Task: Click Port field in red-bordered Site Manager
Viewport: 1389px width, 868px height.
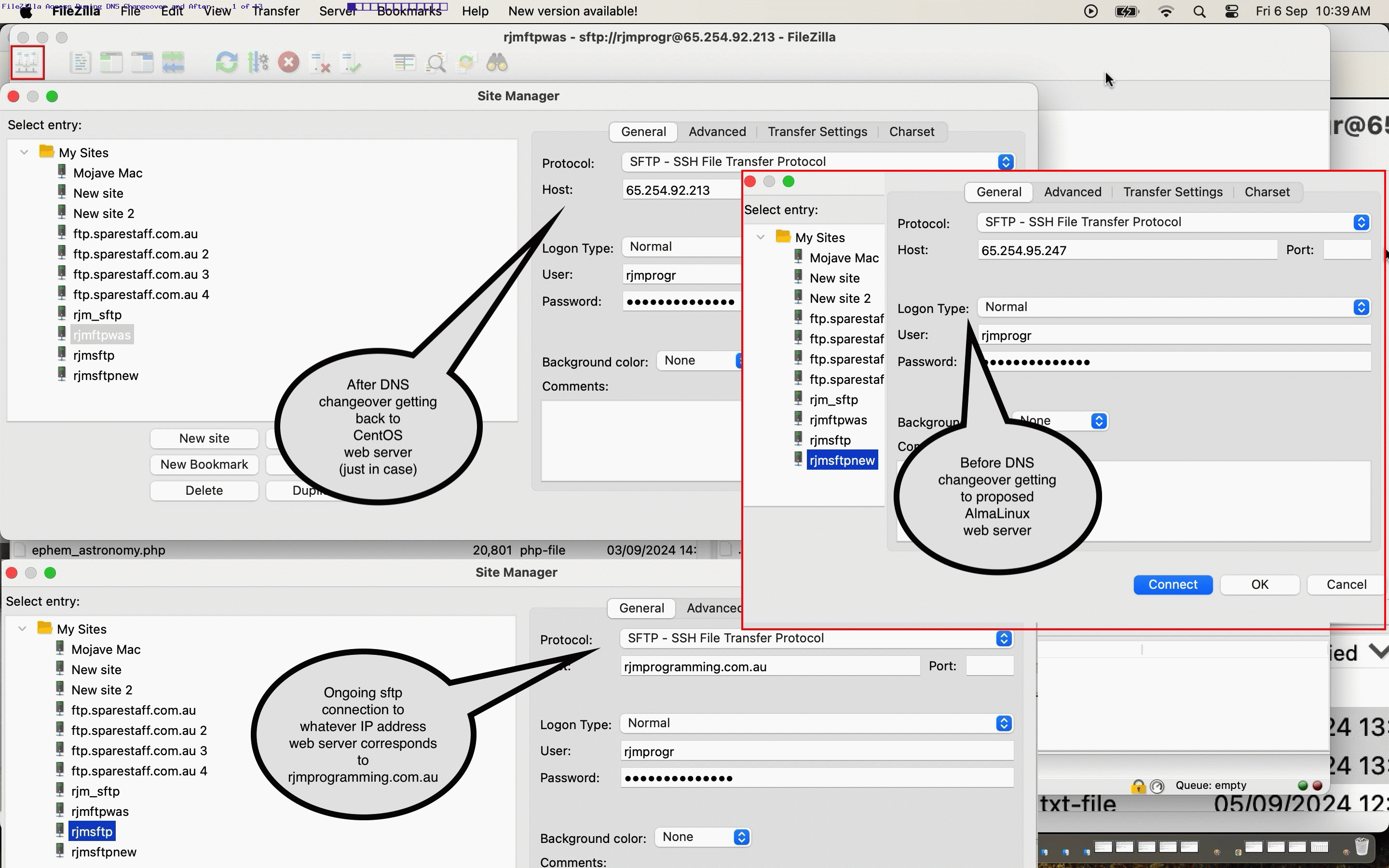Action: (1347, 250)
